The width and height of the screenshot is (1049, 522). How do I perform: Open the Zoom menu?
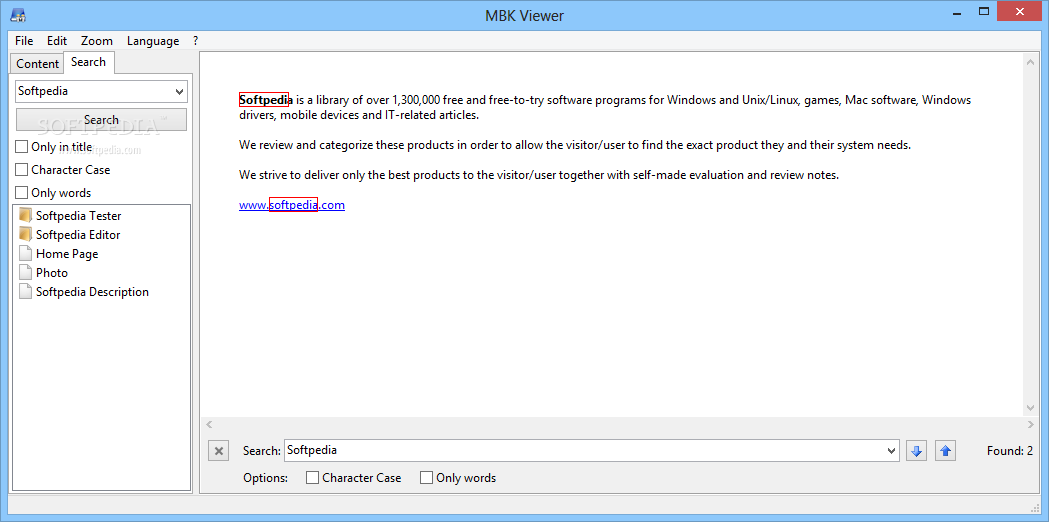point(97,41)
